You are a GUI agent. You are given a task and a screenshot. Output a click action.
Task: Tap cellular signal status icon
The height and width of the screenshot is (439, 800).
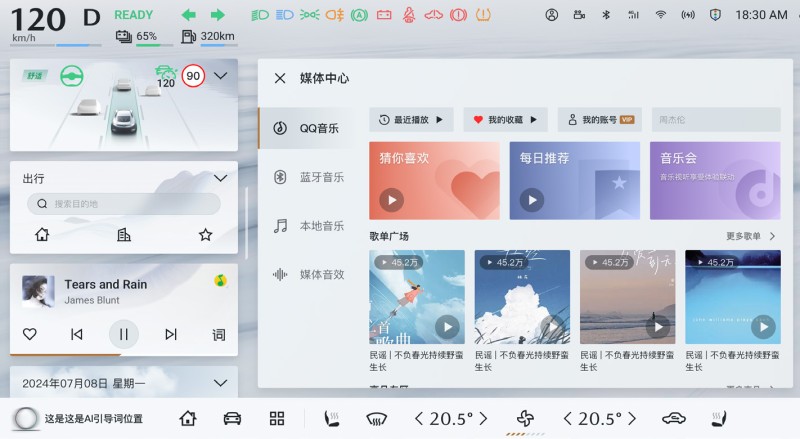pos(633,15)
